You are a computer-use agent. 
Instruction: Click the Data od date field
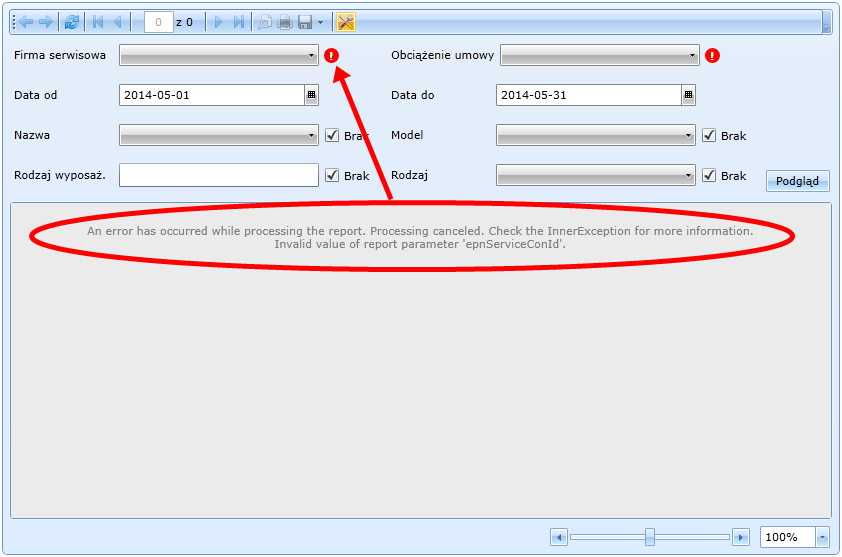pyautogui.click(x=212, y=95)
